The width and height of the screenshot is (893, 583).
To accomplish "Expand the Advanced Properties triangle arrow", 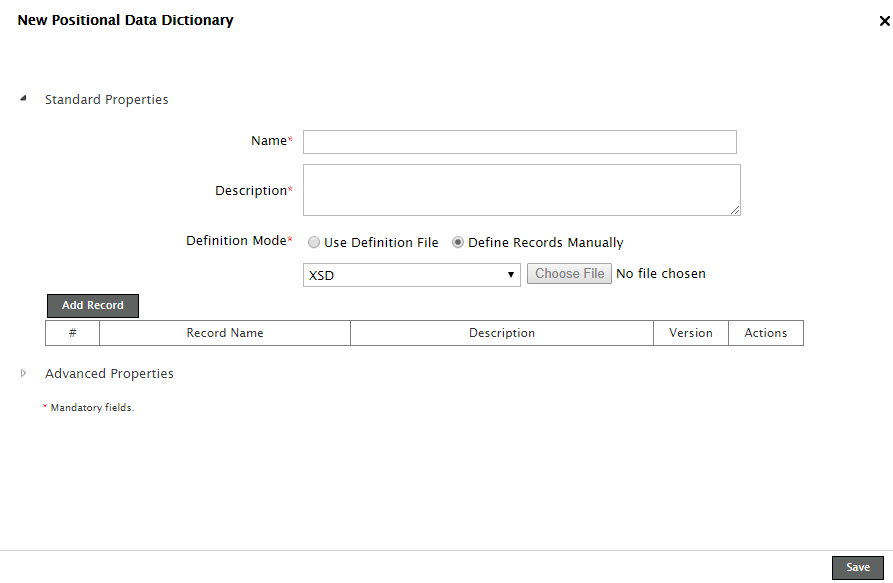I will [23, 373].
